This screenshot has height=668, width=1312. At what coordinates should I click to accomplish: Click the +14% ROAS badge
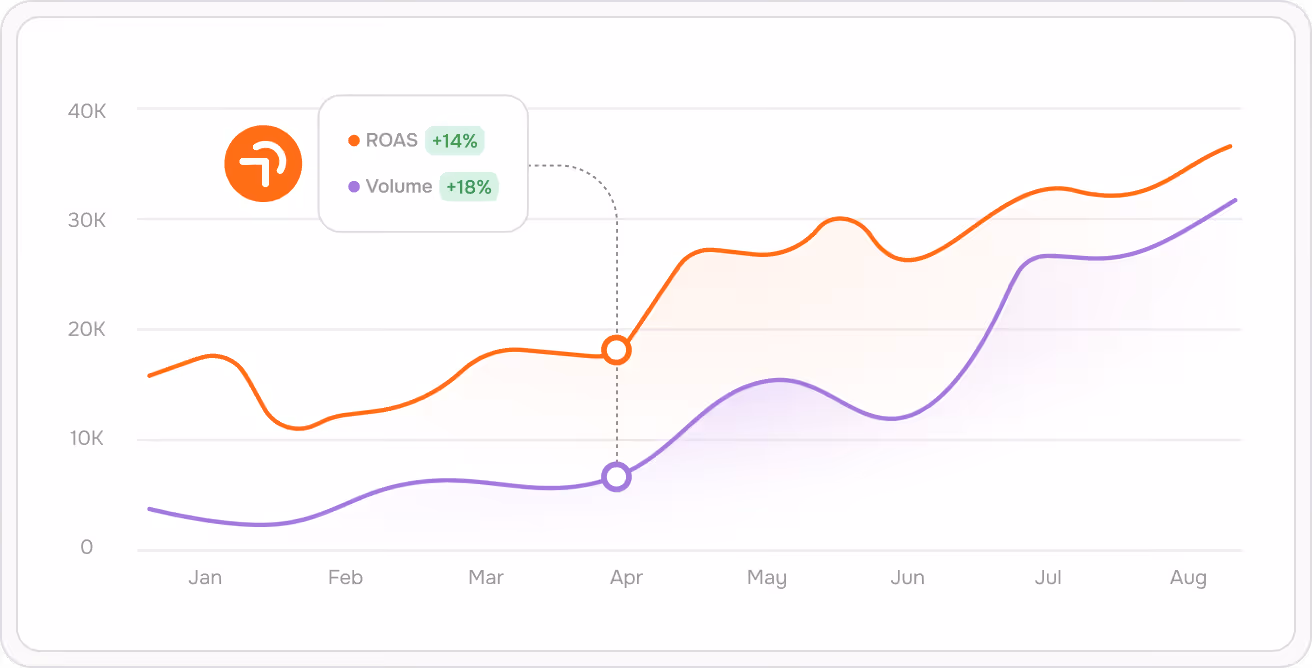coord(455,141)
